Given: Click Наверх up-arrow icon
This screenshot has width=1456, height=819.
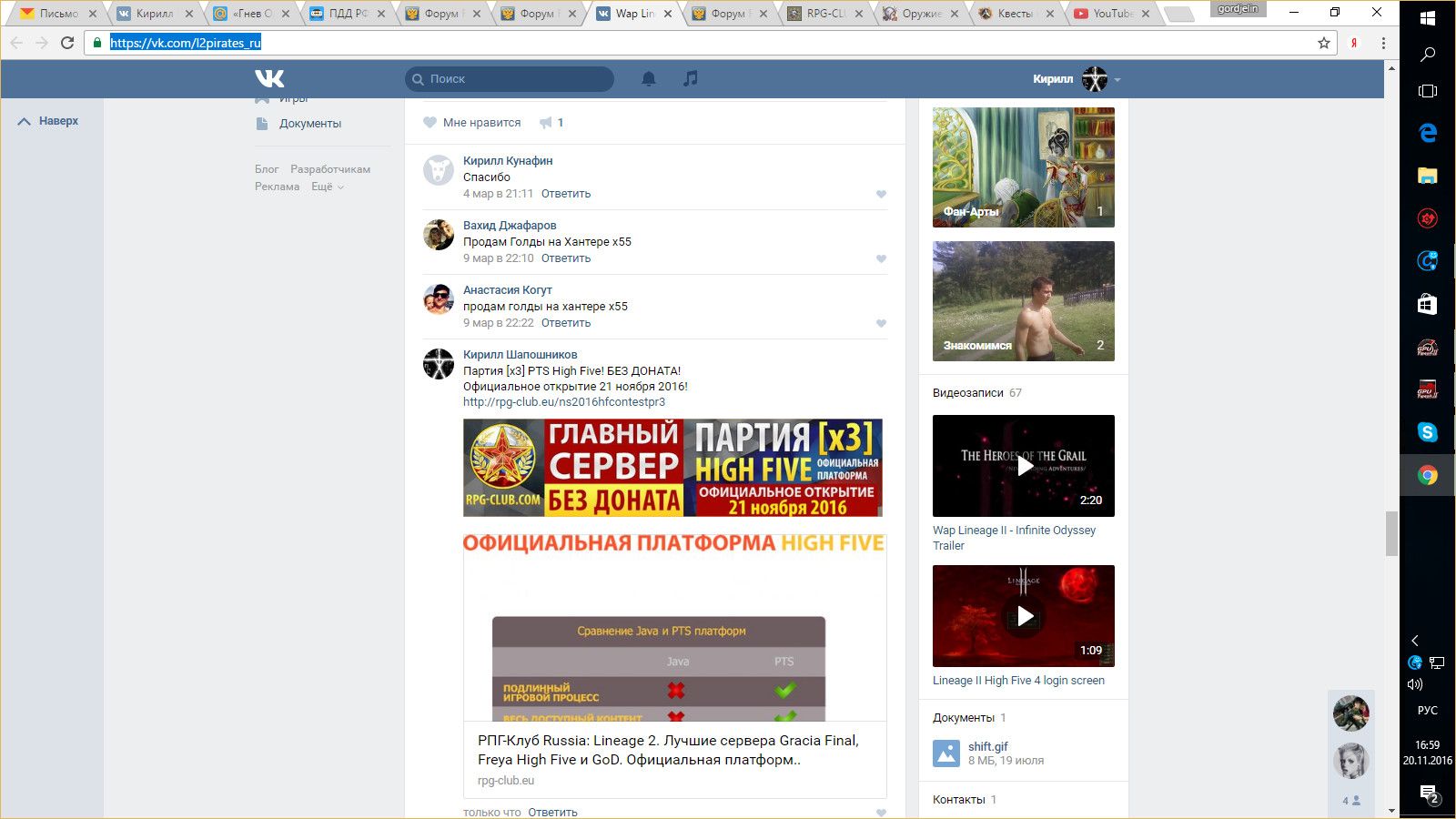Looking at the screenshot, I should 25,121.
